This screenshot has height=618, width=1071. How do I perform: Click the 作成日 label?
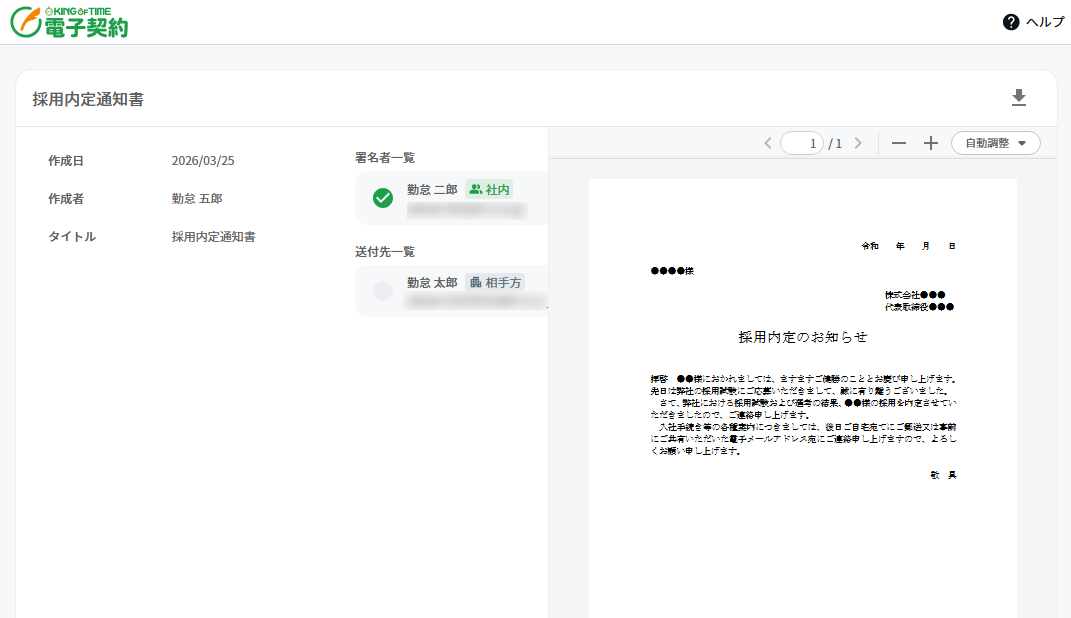click(x=66, y=161)
